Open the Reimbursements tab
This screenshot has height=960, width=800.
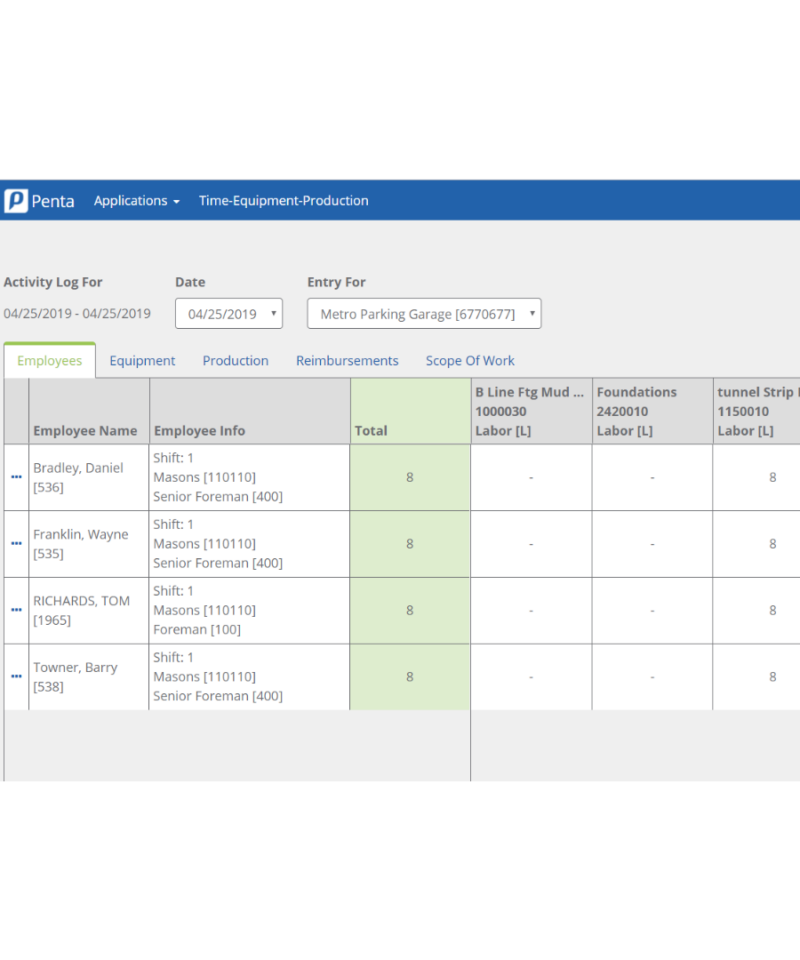347,360
